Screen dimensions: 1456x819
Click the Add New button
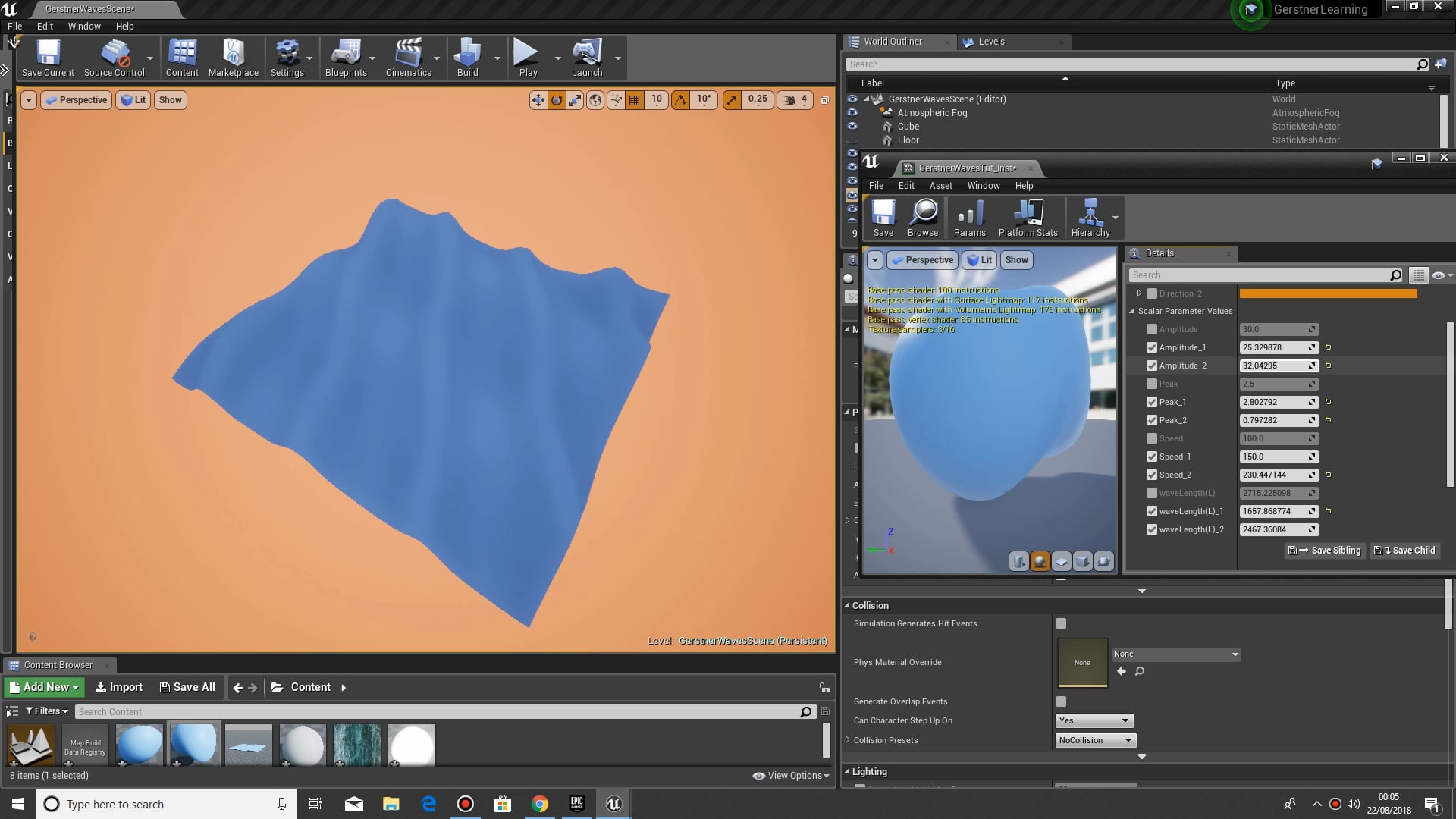click(x=44, y=687)
